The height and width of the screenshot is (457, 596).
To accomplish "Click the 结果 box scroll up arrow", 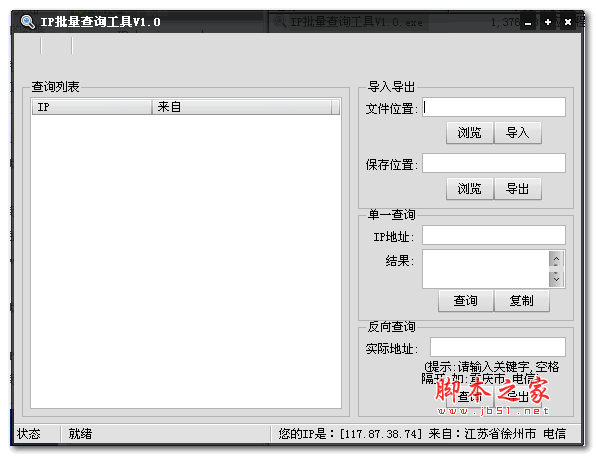I will click(556, 259).
